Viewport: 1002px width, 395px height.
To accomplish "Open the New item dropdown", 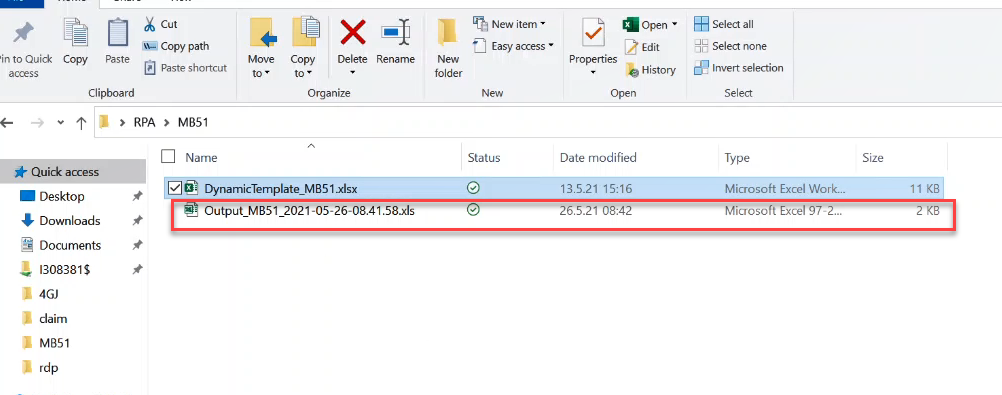I will tap(509, 24).
